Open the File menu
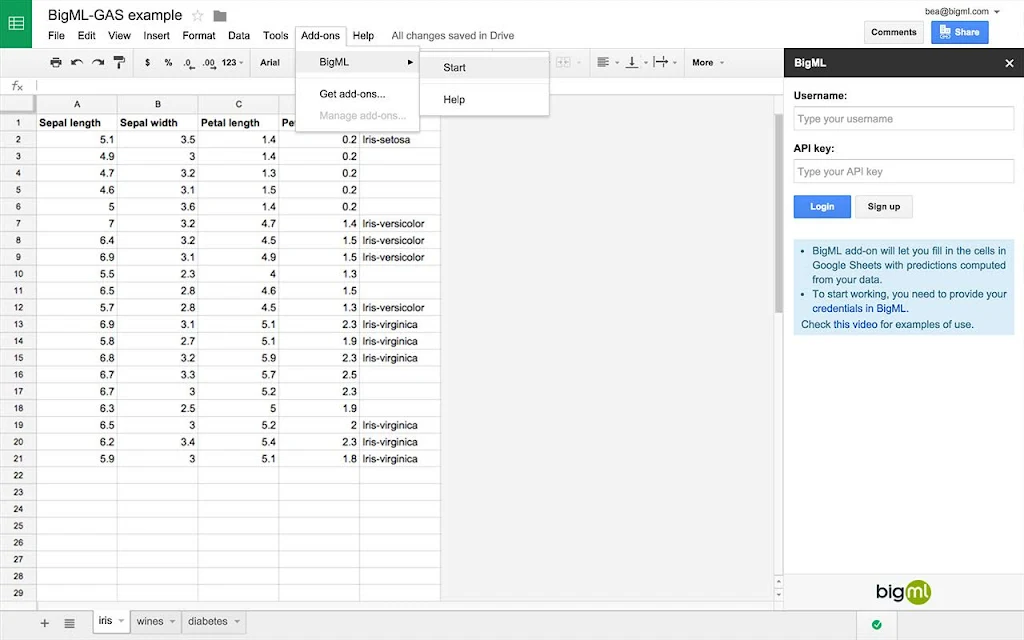The width and height of the screenshot is (1024, 640). [56, 35]
